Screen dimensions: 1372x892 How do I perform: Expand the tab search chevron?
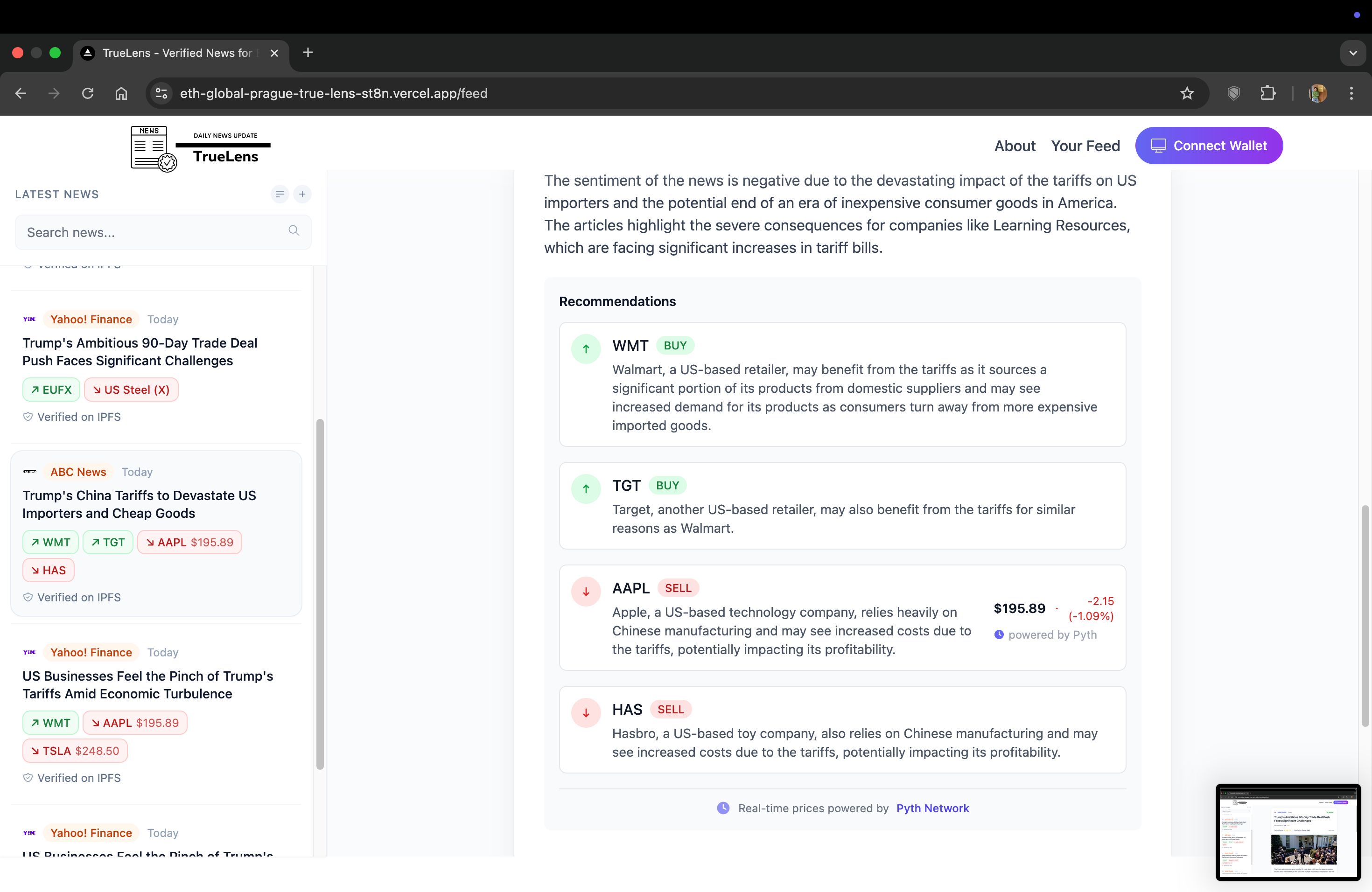pyautogui.click(x=1353, y=53)
